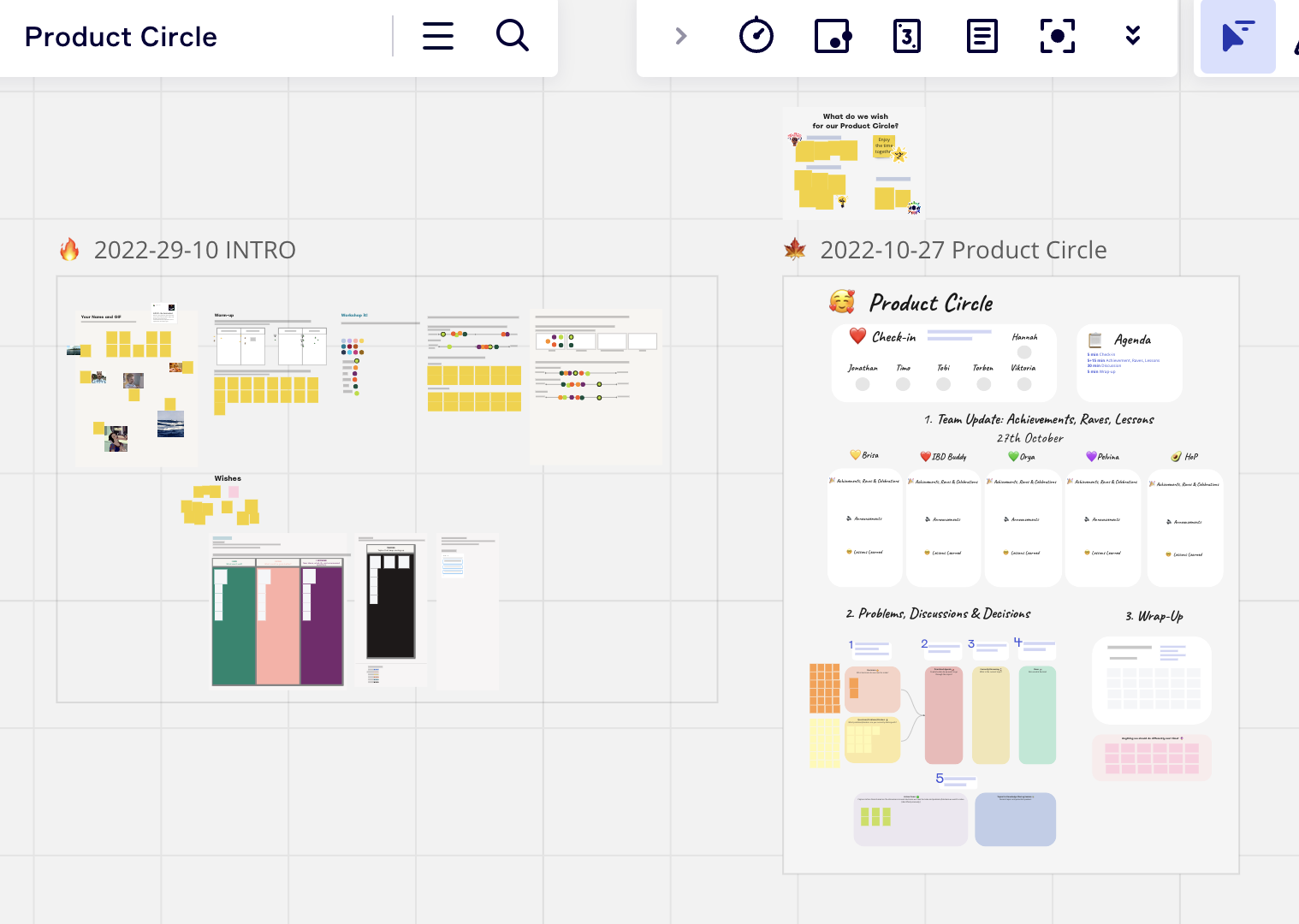Image resolution: width=1299 pixels, height=924 pixels.
Task: Select the purple column in colored board
Action: pos(322,625)
